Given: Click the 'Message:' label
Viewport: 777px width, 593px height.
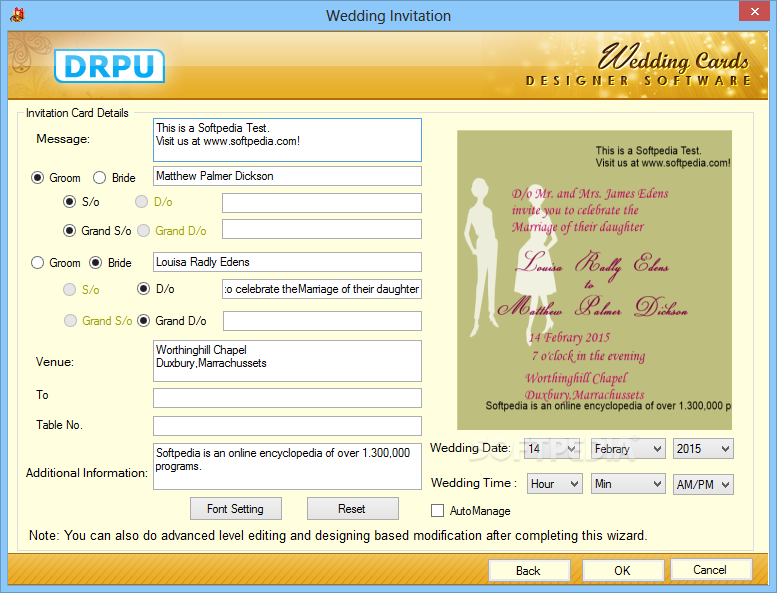Looking at the screenshot, I should 63,139.
